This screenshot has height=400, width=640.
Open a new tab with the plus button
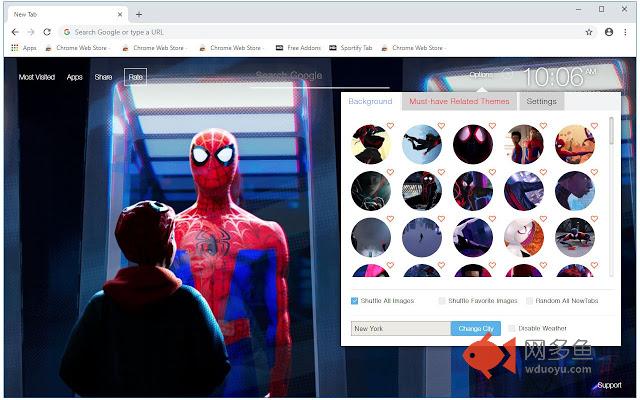(x=139, y=14)
